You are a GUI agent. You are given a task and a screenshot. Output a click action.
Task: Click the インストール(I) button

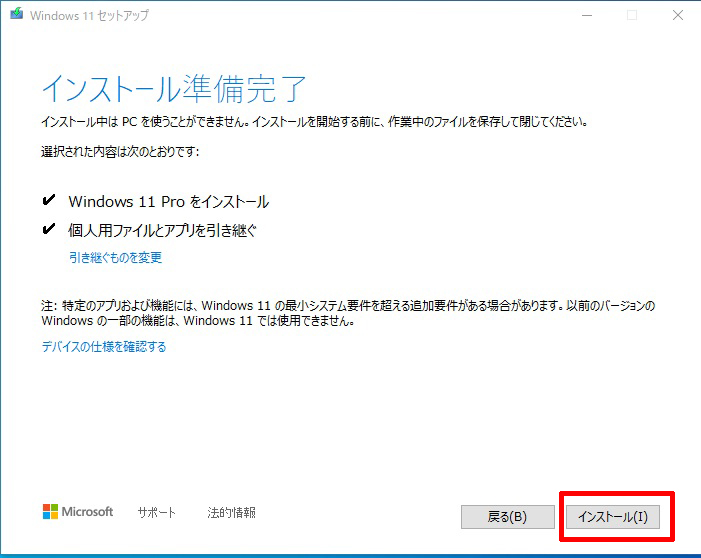click(612, 517)
